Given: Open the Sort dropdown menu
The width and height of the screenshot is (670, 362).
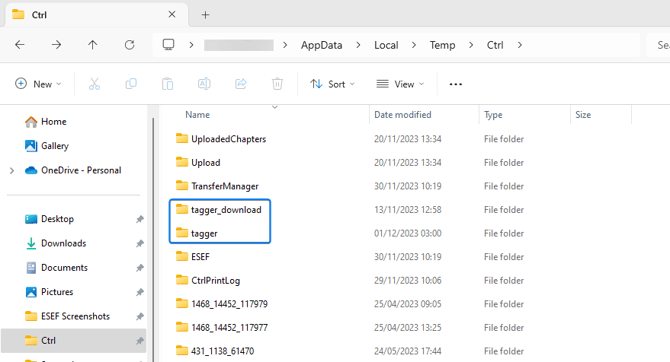Looking at the screenshot, I should pyautogui.click(x=332, y=84).
